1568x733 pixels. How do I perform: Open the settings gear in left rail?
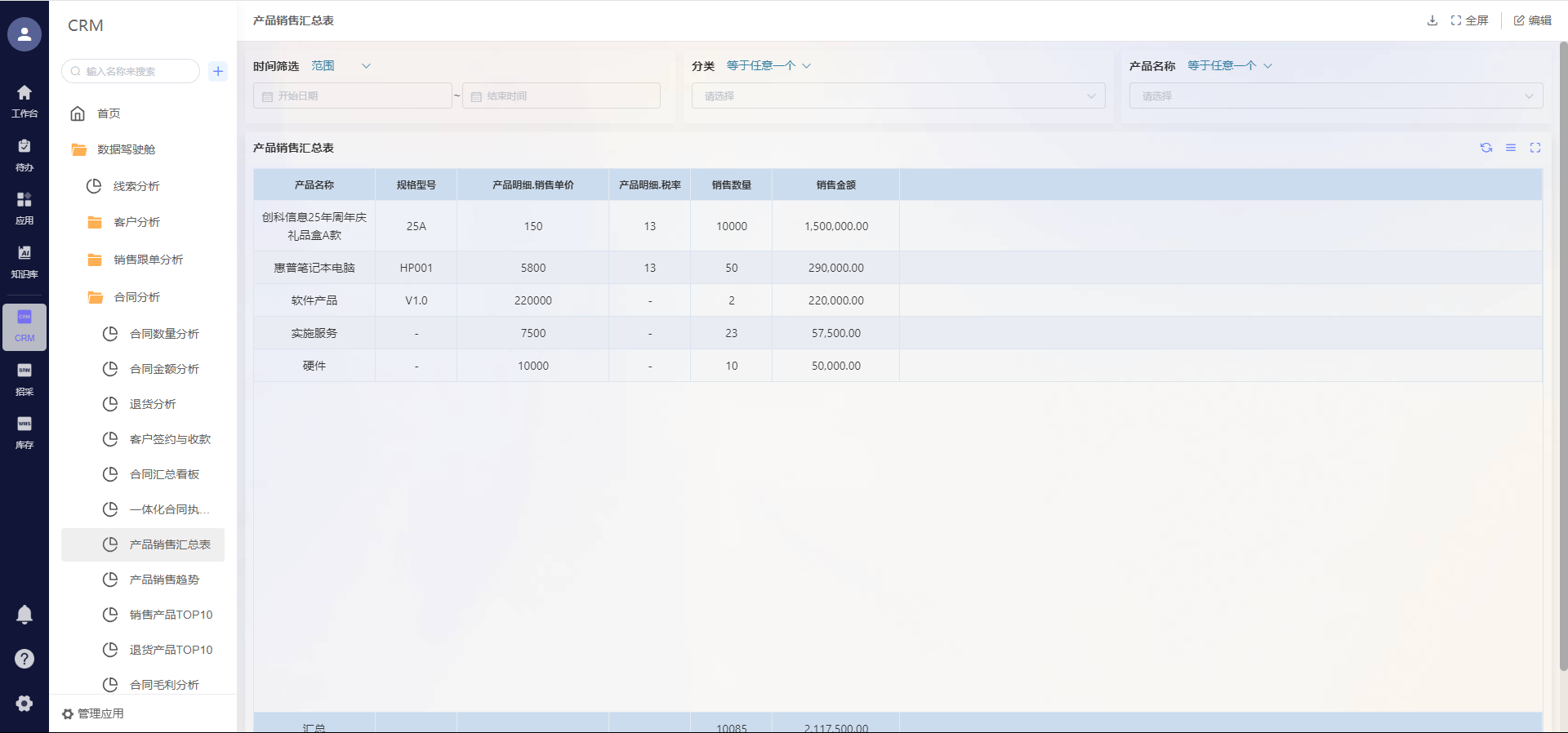[x=24, y=703]
